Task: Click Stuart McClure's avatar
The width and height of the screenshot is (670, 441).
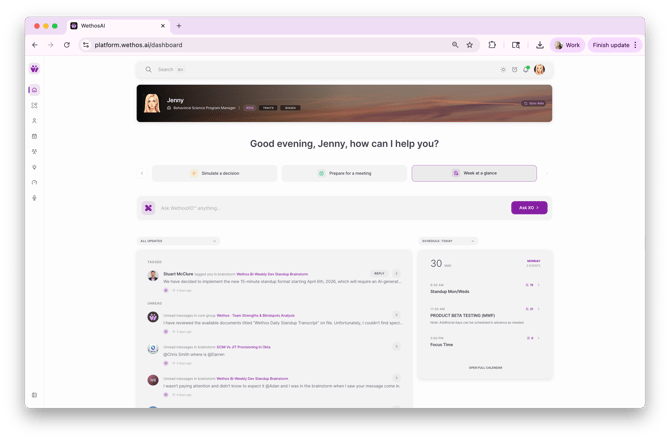Action: pos(153,276)
